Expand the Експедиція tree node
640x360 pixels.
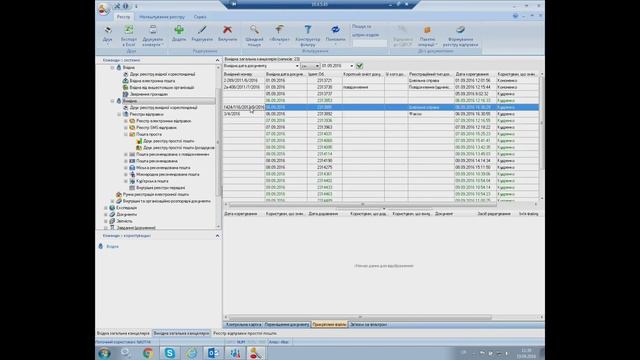[106, 208]
